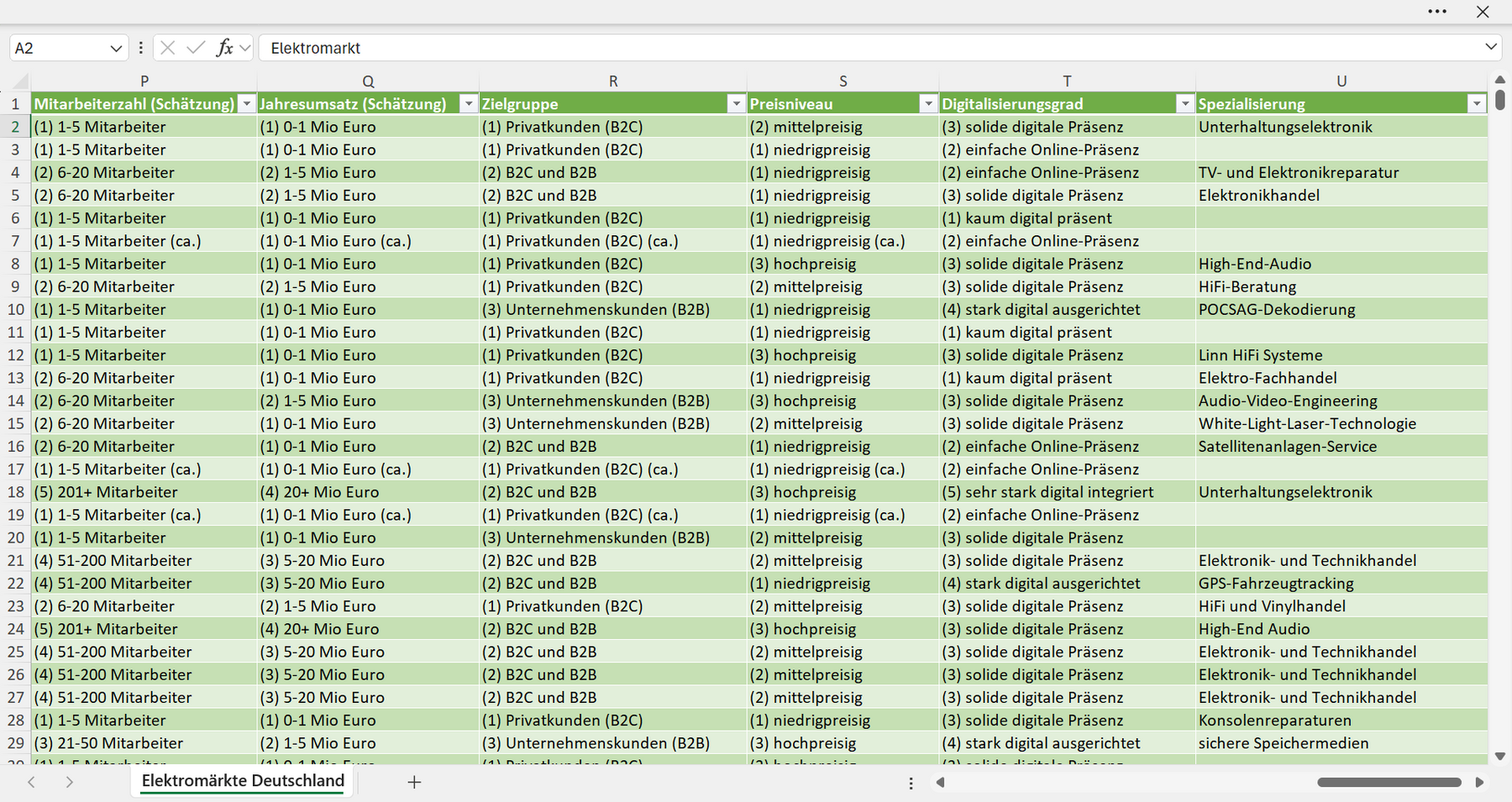
Task: Open the Spezialisierung filter dropdown
Action: 1477,104
